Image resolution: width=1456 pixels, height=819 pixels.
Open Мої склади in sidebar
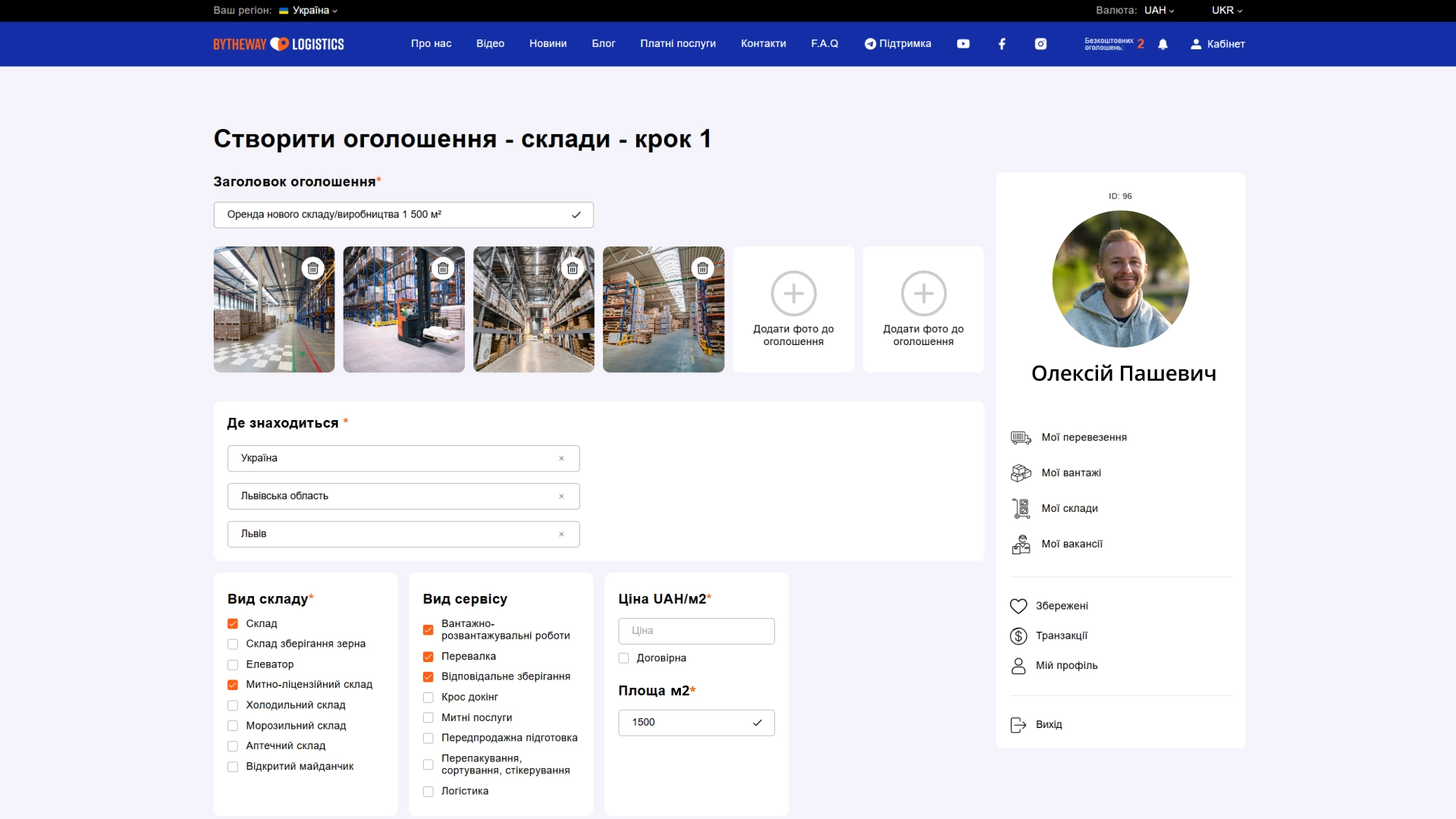[x=1069, y=509]
